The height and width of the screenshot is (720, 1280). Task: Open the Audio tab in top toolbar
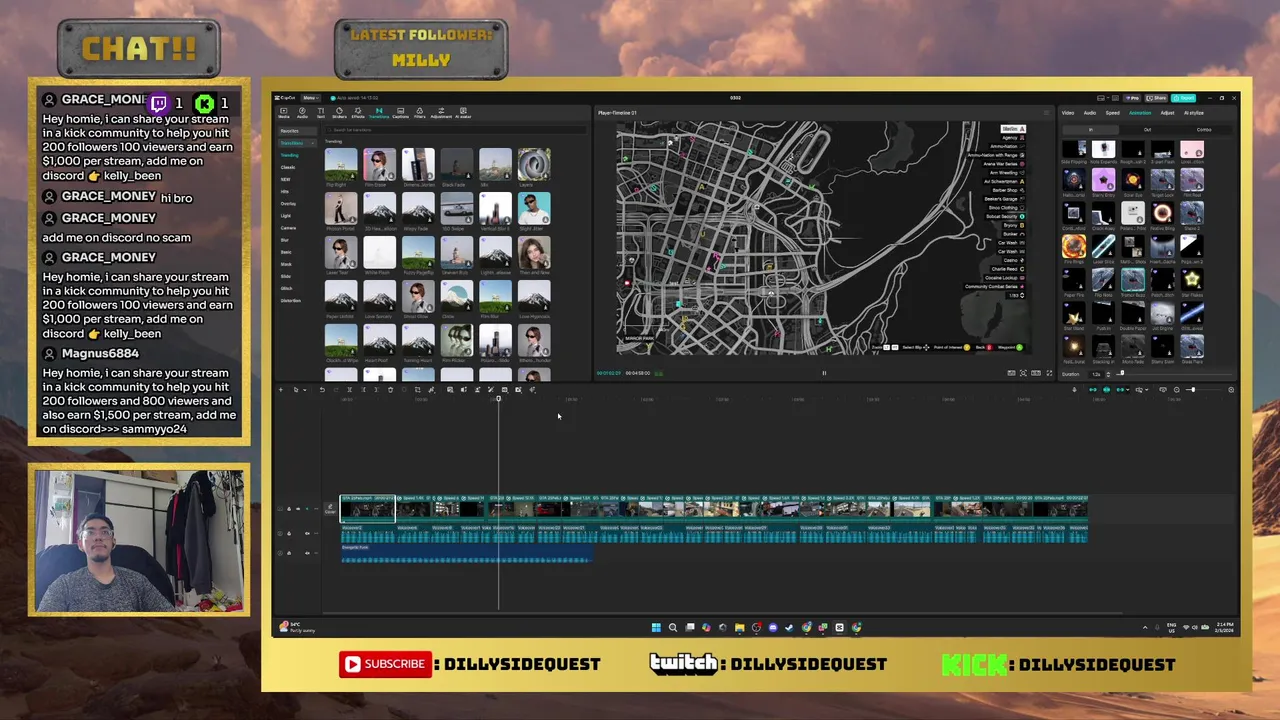(x=302, y=113)
